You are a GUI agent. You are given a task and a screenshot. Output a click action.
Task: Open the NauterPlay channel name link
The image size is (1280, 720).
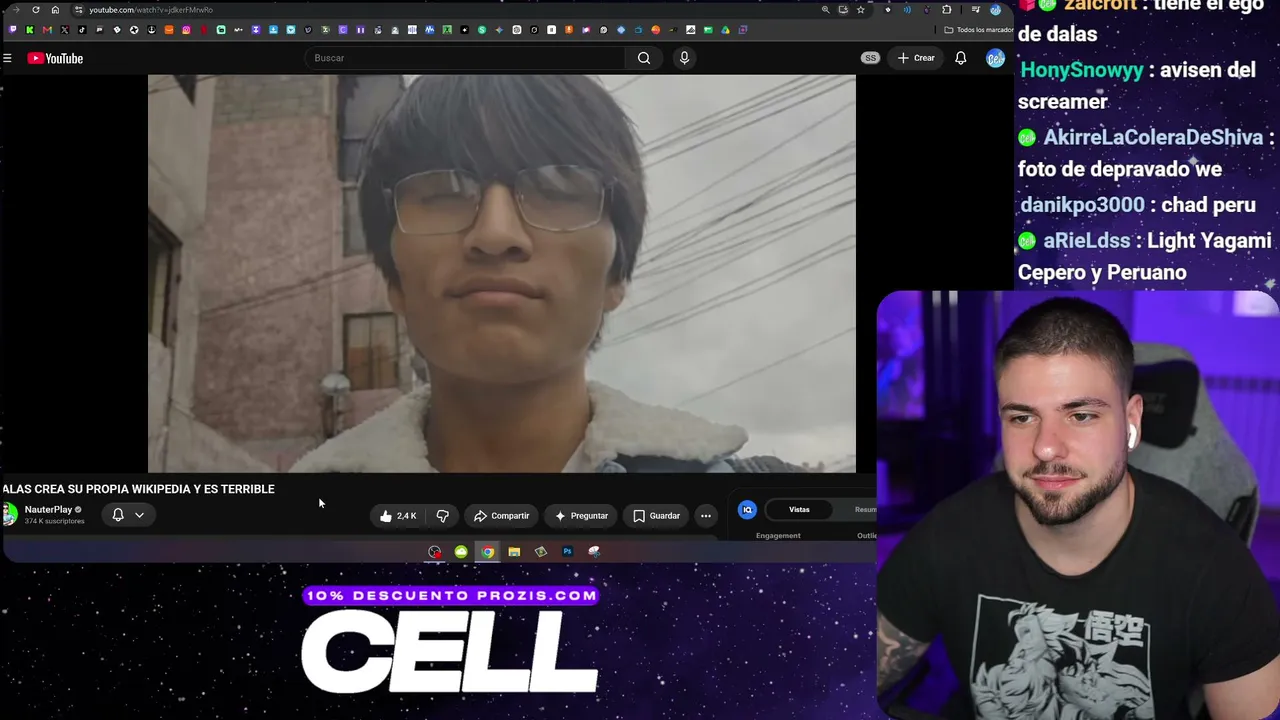(x=48, y=510)
